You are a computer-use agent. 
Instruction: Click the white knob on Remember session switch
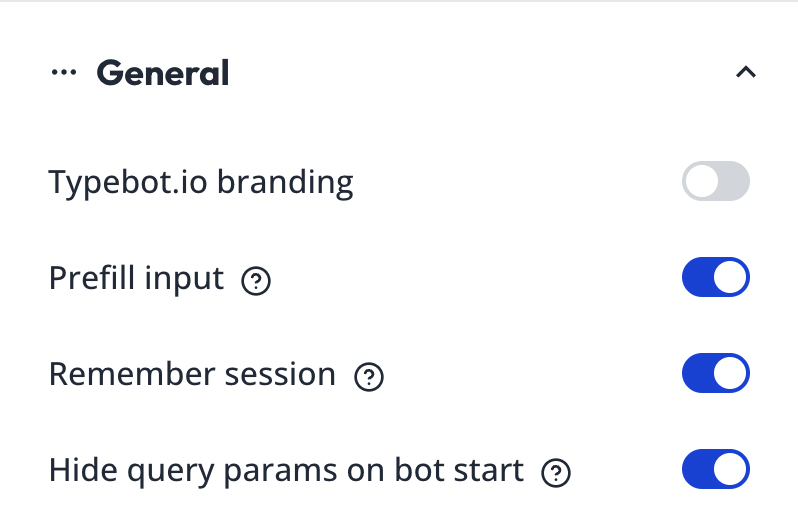731,374
